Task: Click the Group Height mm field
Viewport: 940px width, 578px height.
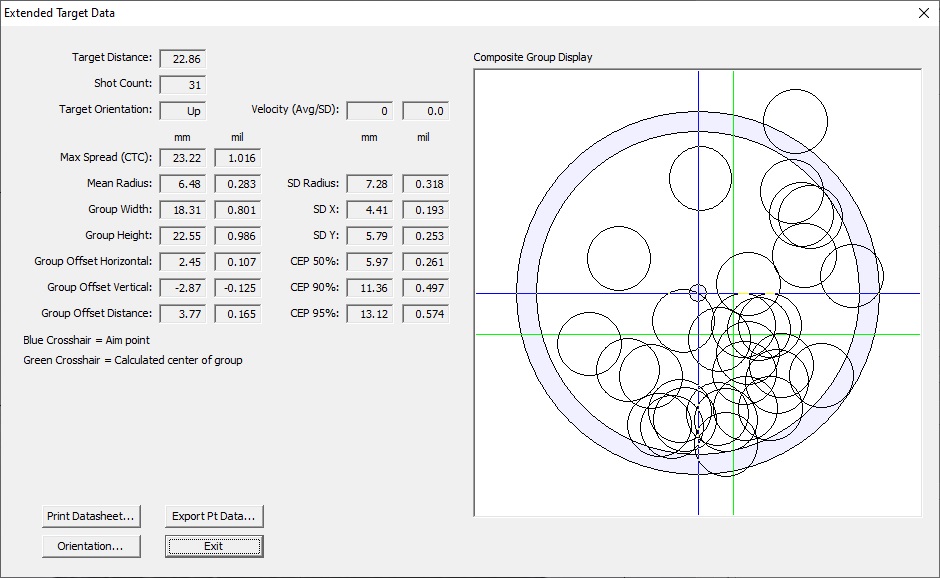Action: [183, 236]
